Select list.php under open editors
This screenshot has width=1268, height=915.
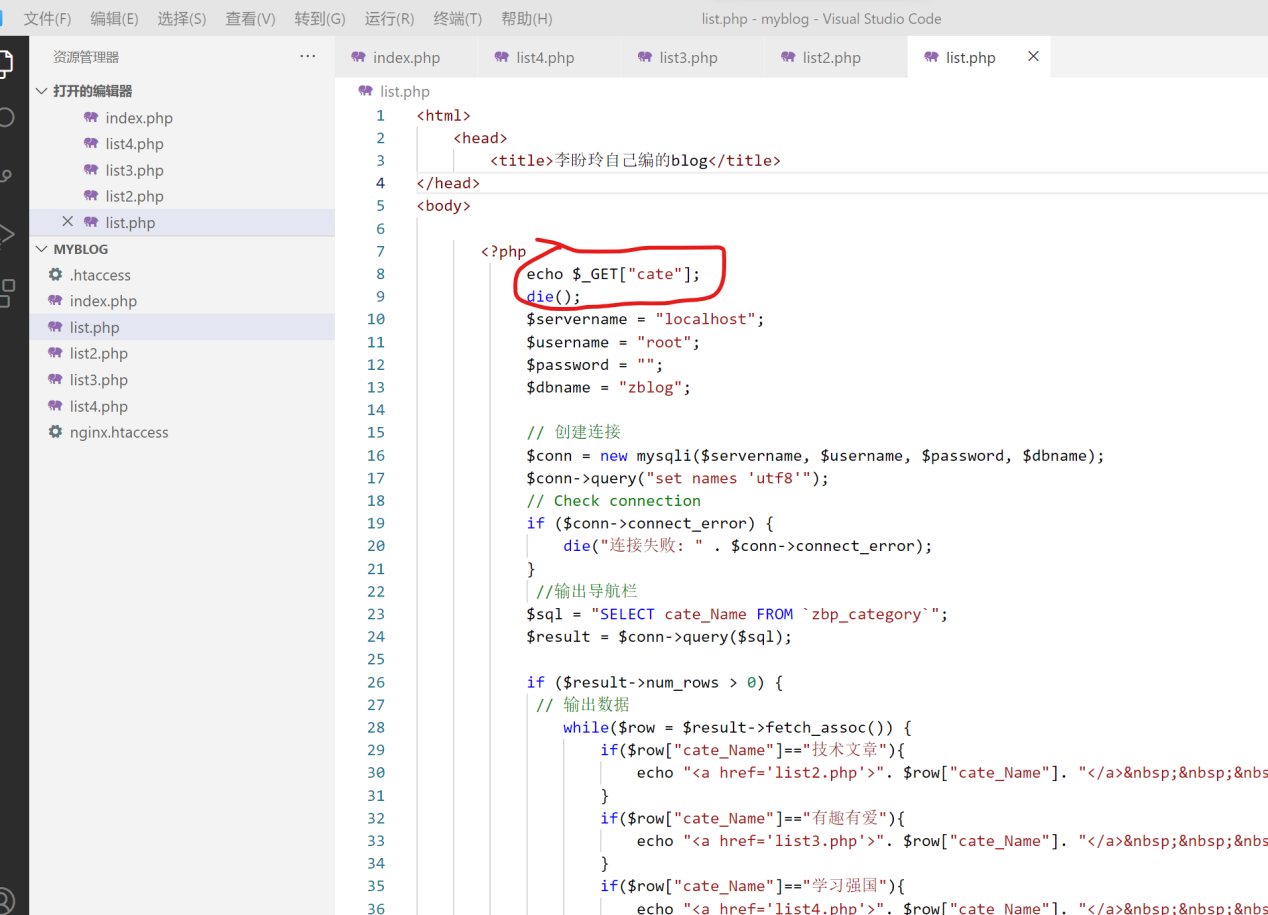tap(130, 222)
